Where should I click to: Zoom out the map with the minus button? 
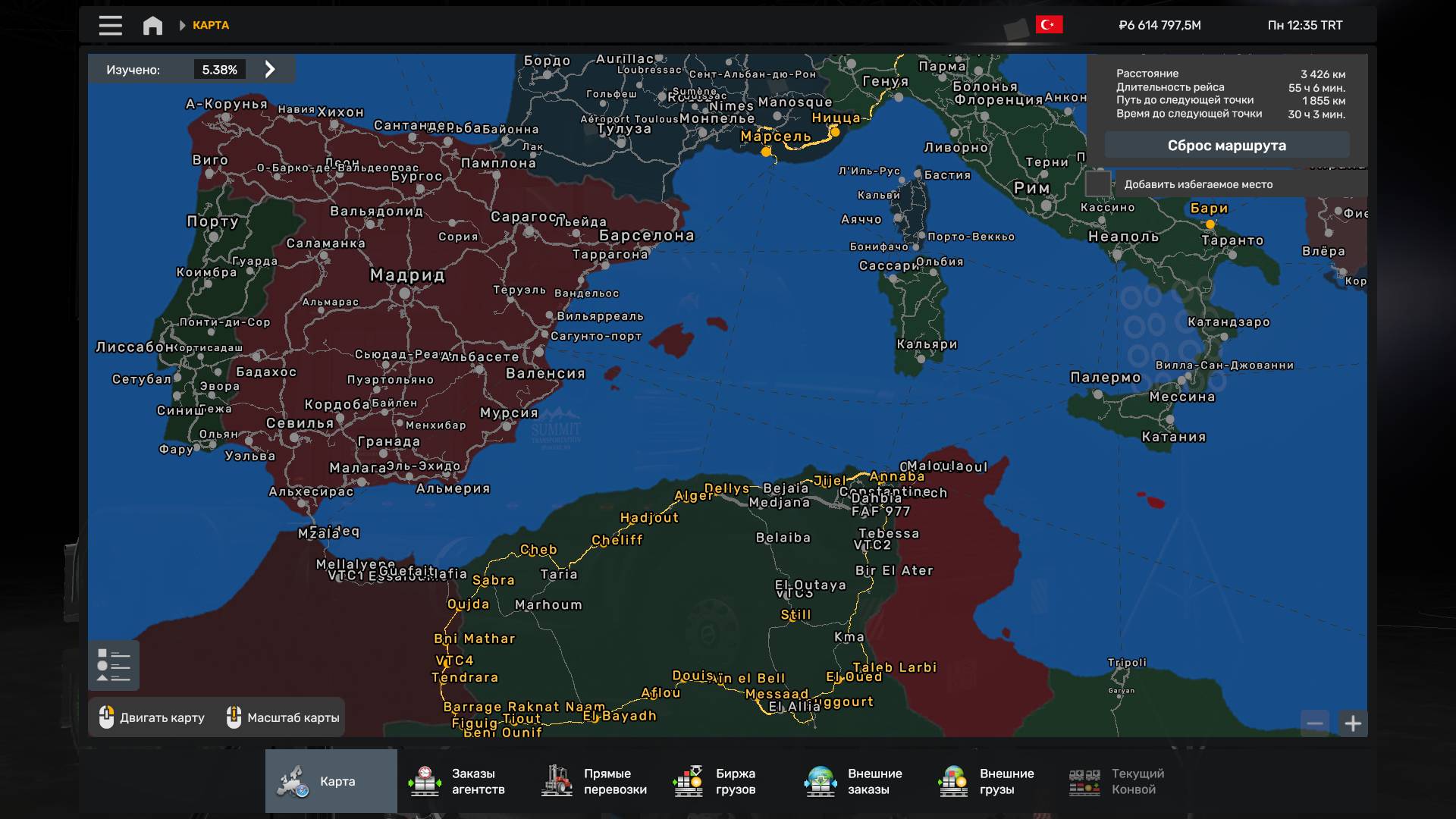pyautogui.click(x=1315, y=723)
